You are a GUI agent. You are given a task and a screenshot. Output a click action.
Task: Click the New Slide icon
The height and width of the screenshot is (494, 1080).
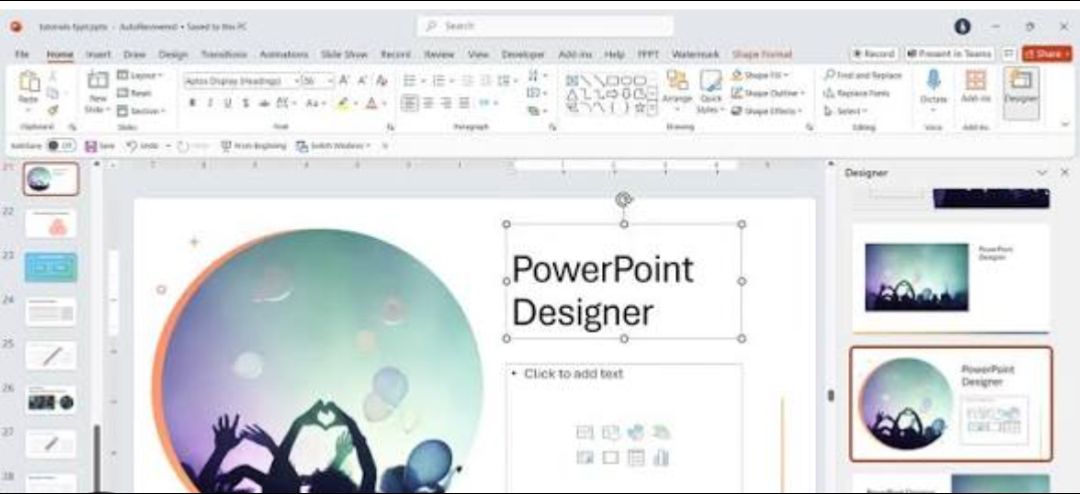click(x=97, y=81)
